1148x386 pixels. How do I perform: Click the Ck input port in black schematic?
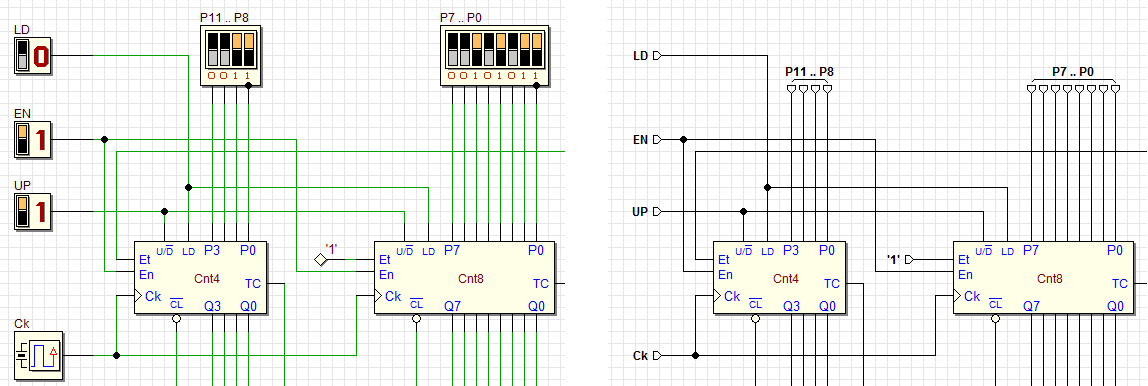point(657,355)
